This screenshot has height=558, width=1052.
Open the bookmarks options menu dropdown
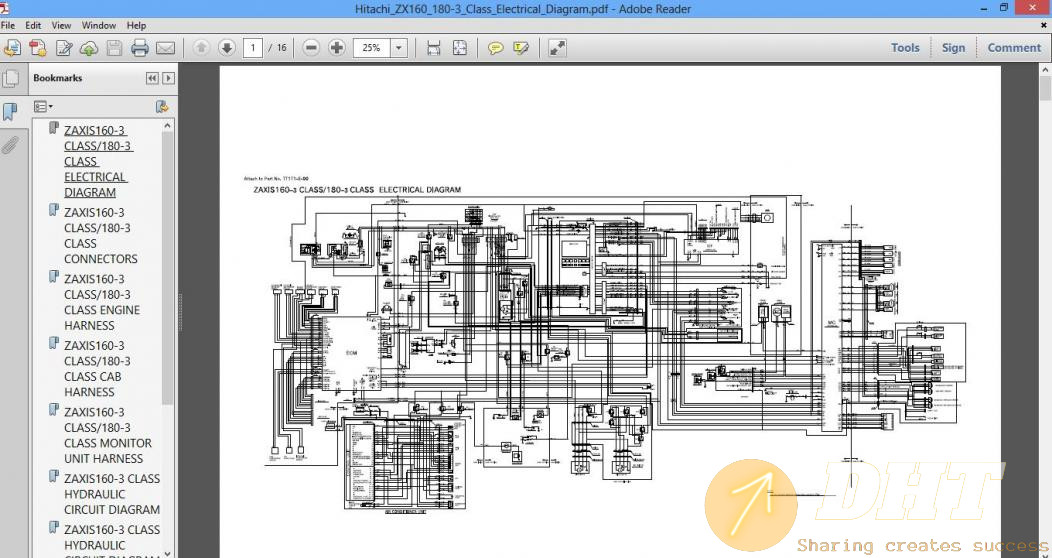[x=44, y=107]
